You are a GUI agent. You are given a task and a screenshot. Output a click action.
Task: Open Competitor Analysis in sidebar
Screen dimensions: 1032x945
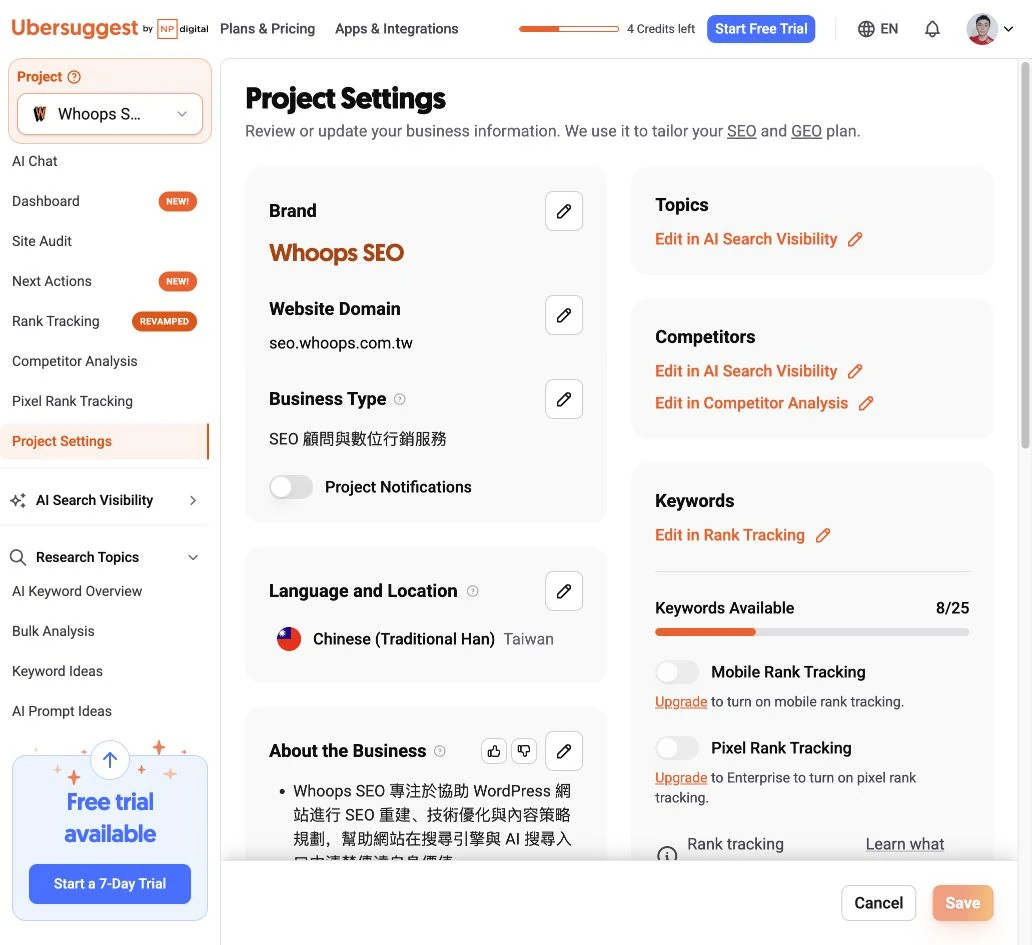click(74, 361)
